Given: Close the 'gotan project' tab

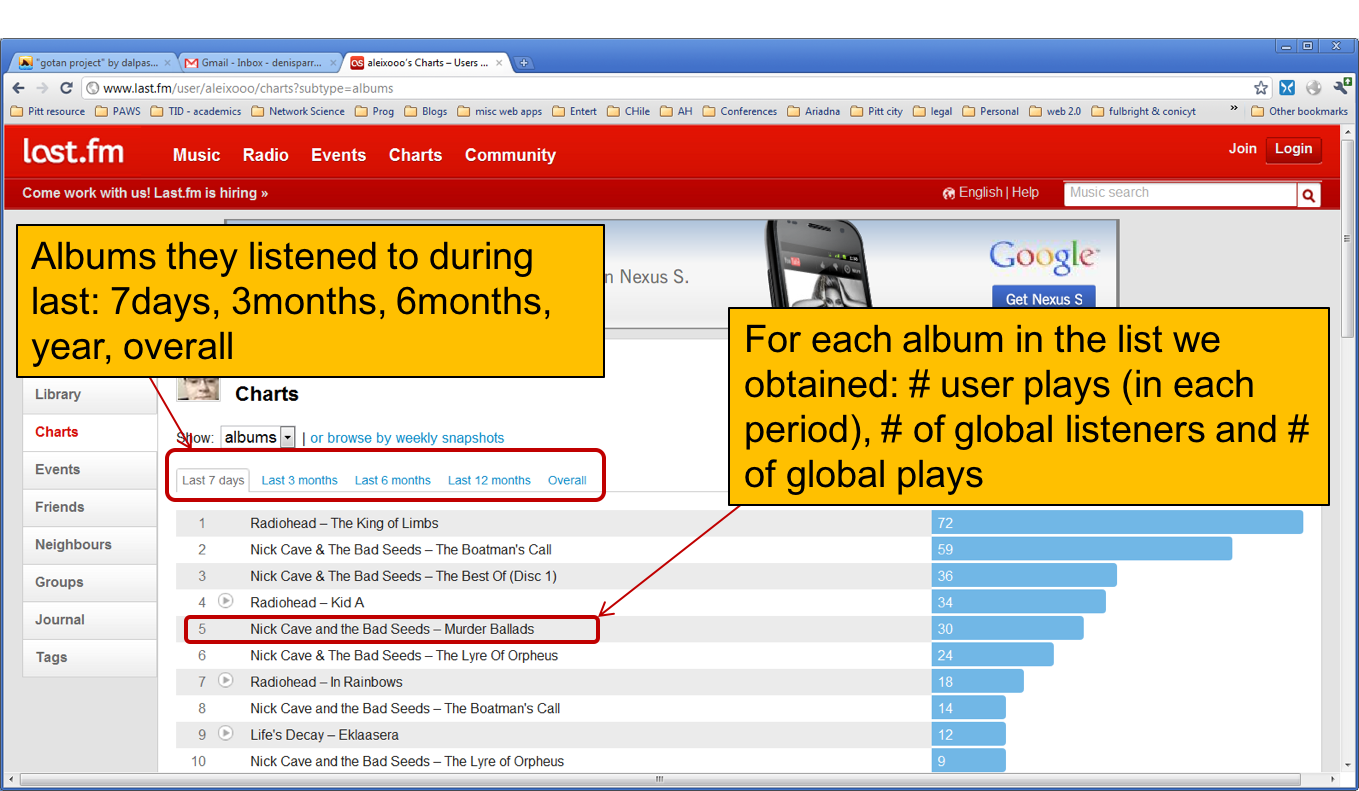Looking at the screenshot, I should pyautogui.click(x=168, y=63).
